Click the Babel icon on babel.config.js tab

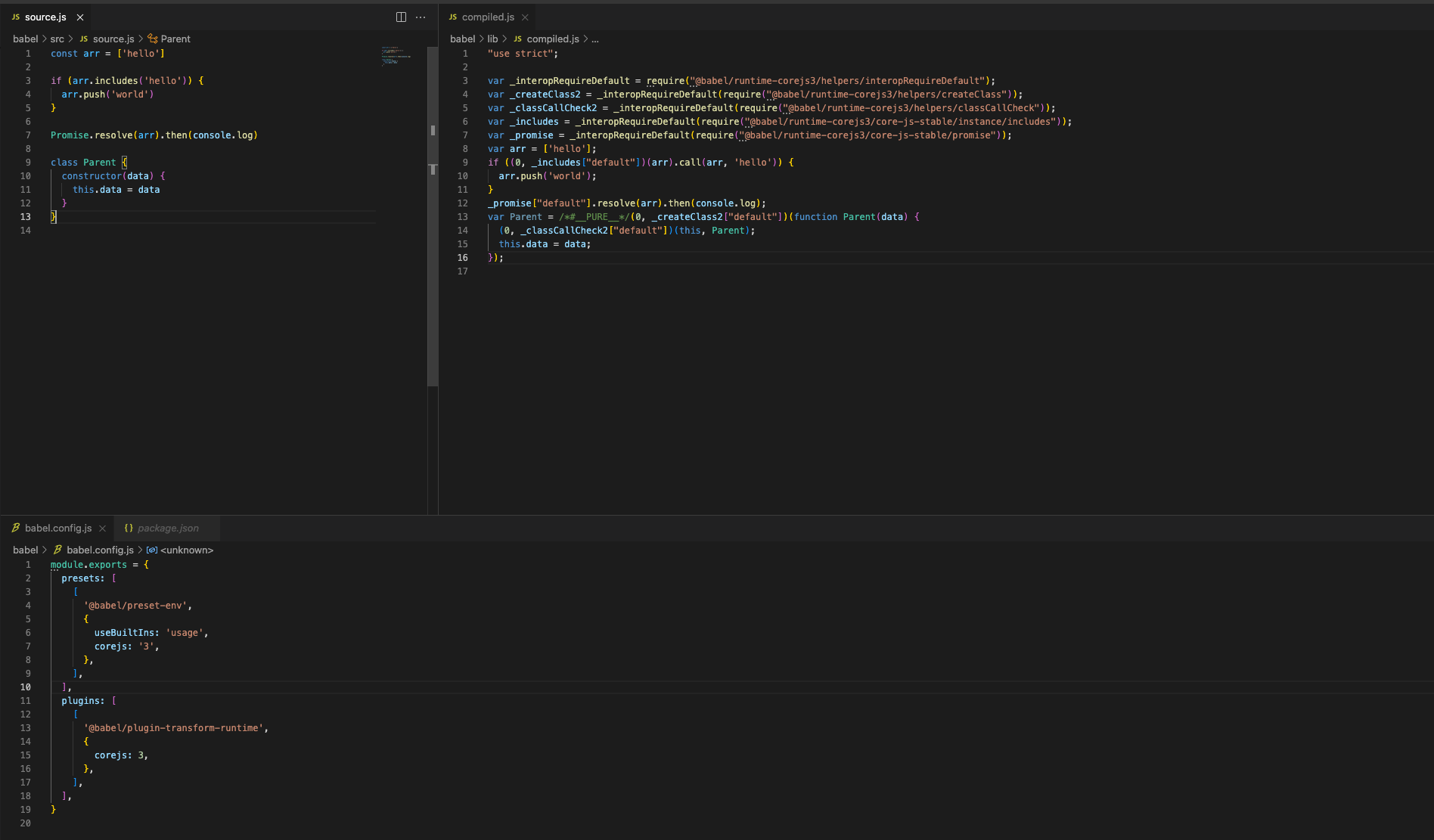[16, 528]
